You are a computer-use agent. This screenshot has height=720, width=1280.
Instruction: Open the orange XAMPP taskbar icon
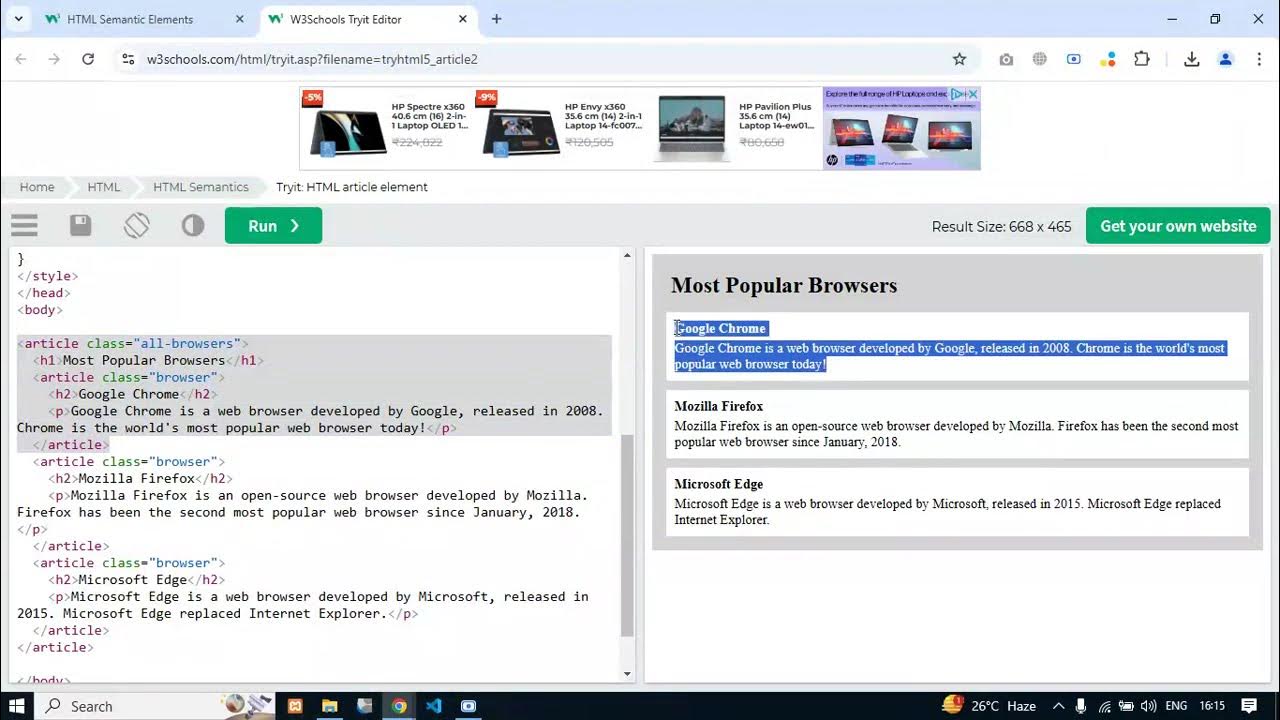coord(295,706)
